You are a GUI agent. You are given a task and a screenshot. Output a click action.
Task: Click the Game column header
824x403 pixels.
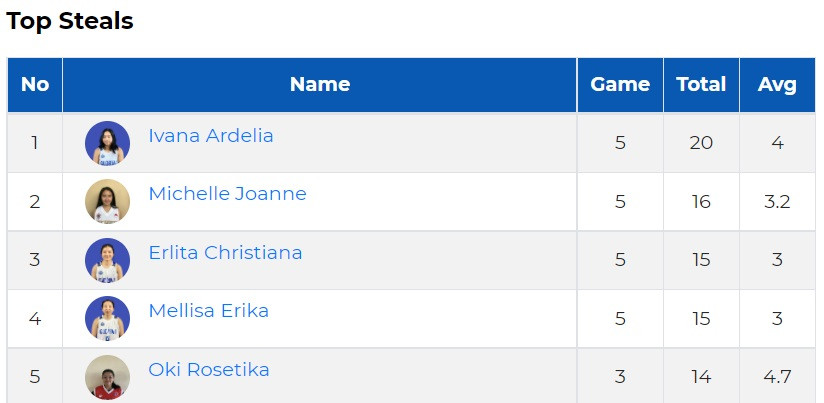click(x=620, y=85)
